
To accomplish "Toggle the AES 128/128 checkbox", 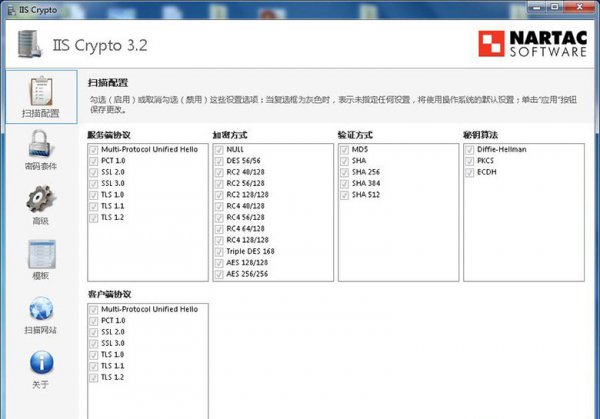I will pyautogui.click(x=219, y=263).
